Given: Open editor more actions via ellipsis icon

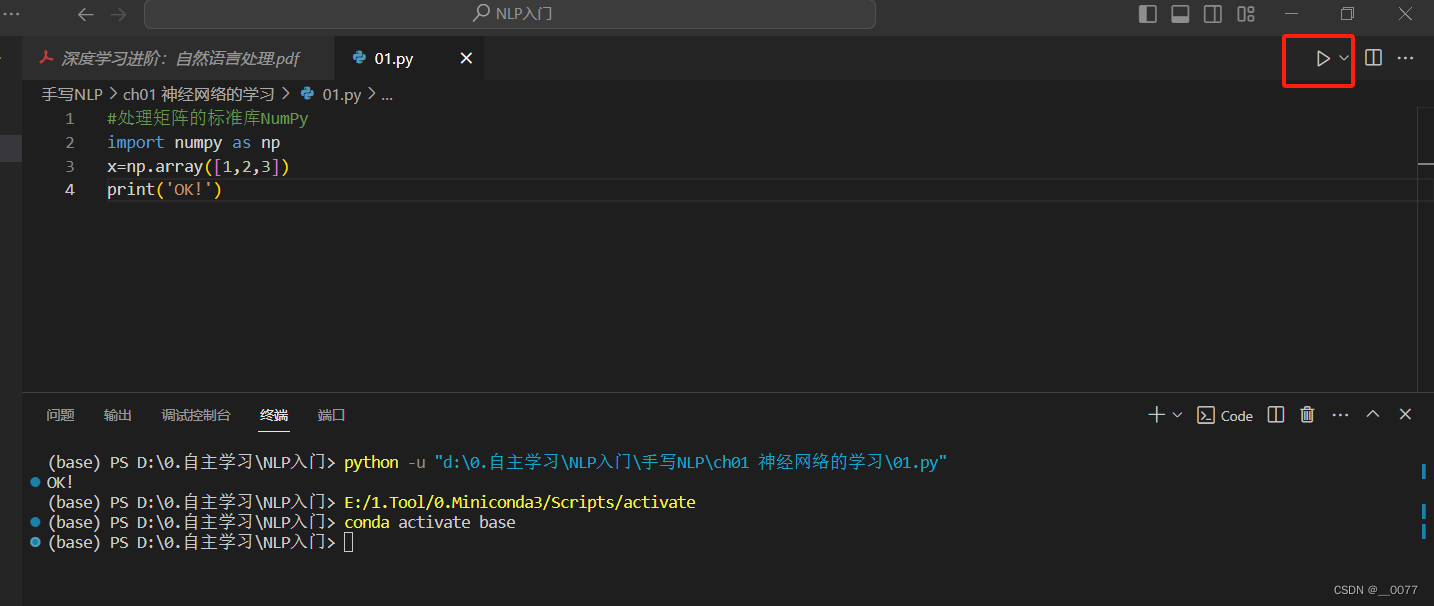Looking at the screenshot, I should [1405, 58].
